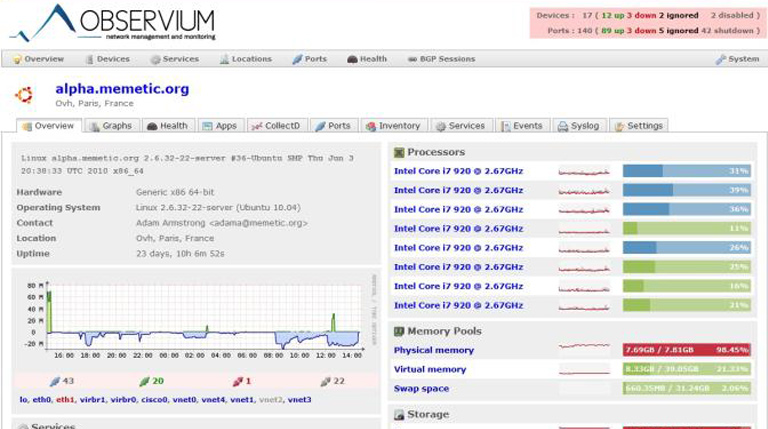
Task: Open the Devices menu
Action: coord(108,59)
